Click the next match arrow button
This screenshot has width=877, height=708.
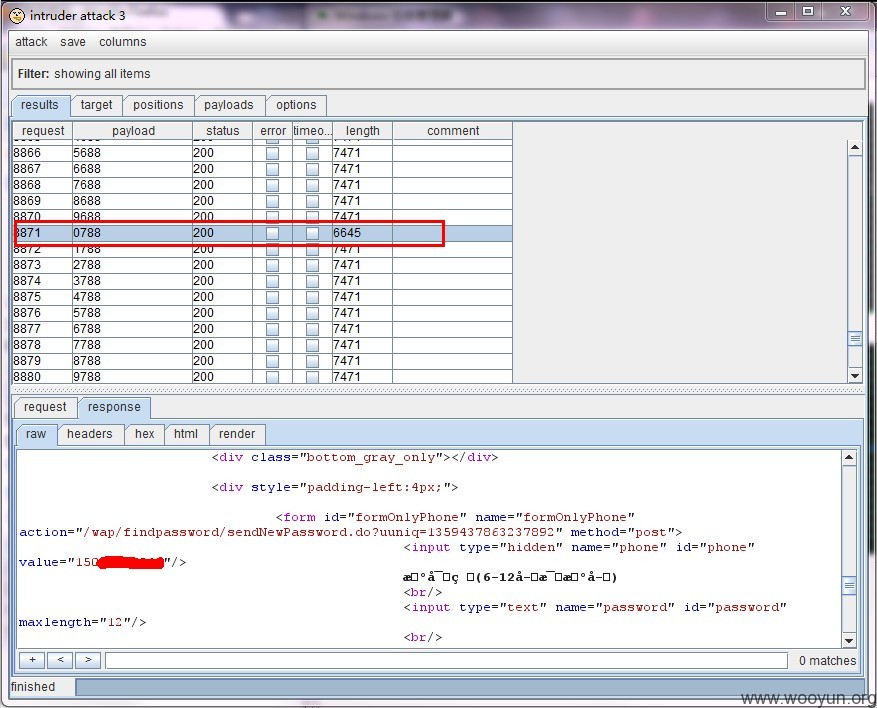coord(88,660)
